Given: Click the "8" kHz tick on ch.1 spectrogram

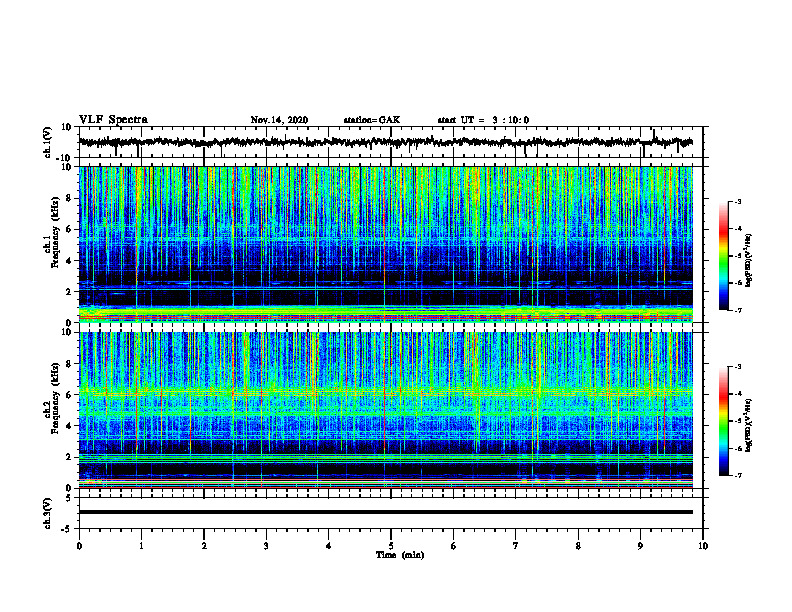Looking at the screenshot, I should (70, 198).
